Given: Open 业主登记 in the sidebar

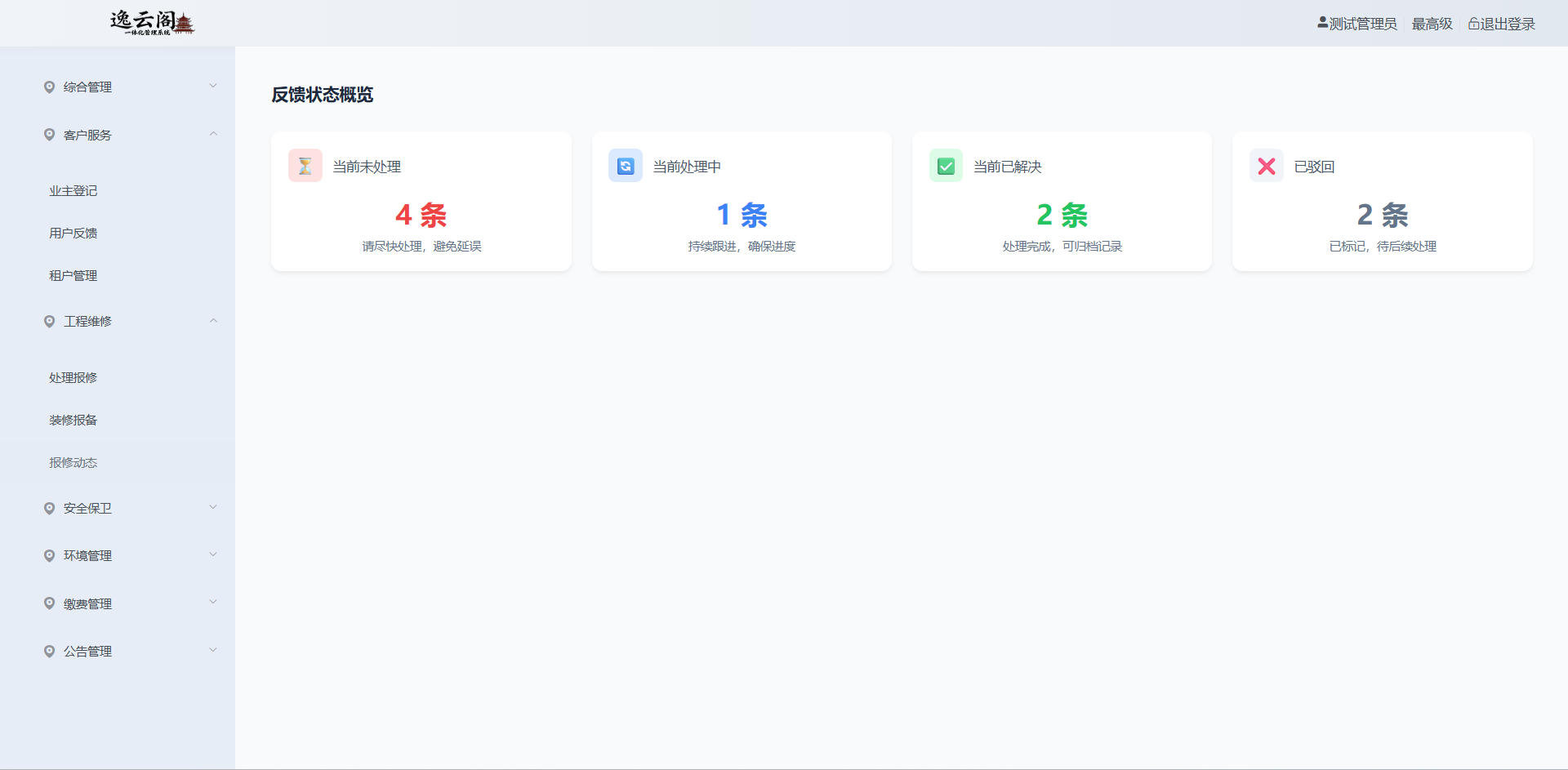Looking at the screenshot, I should tap(73, 191).
